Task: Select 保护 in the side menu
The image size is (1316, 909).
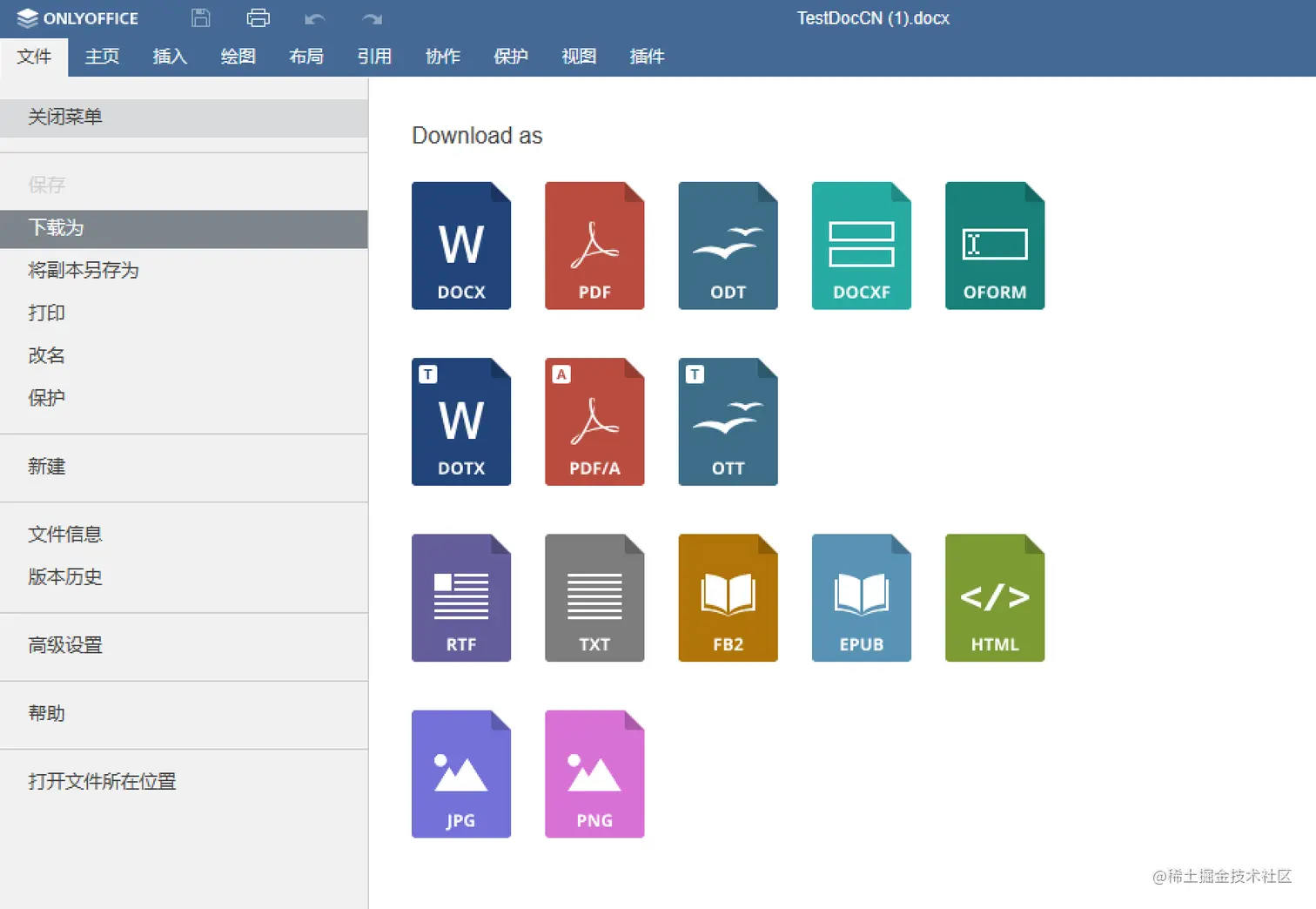Action: (184, 399)
